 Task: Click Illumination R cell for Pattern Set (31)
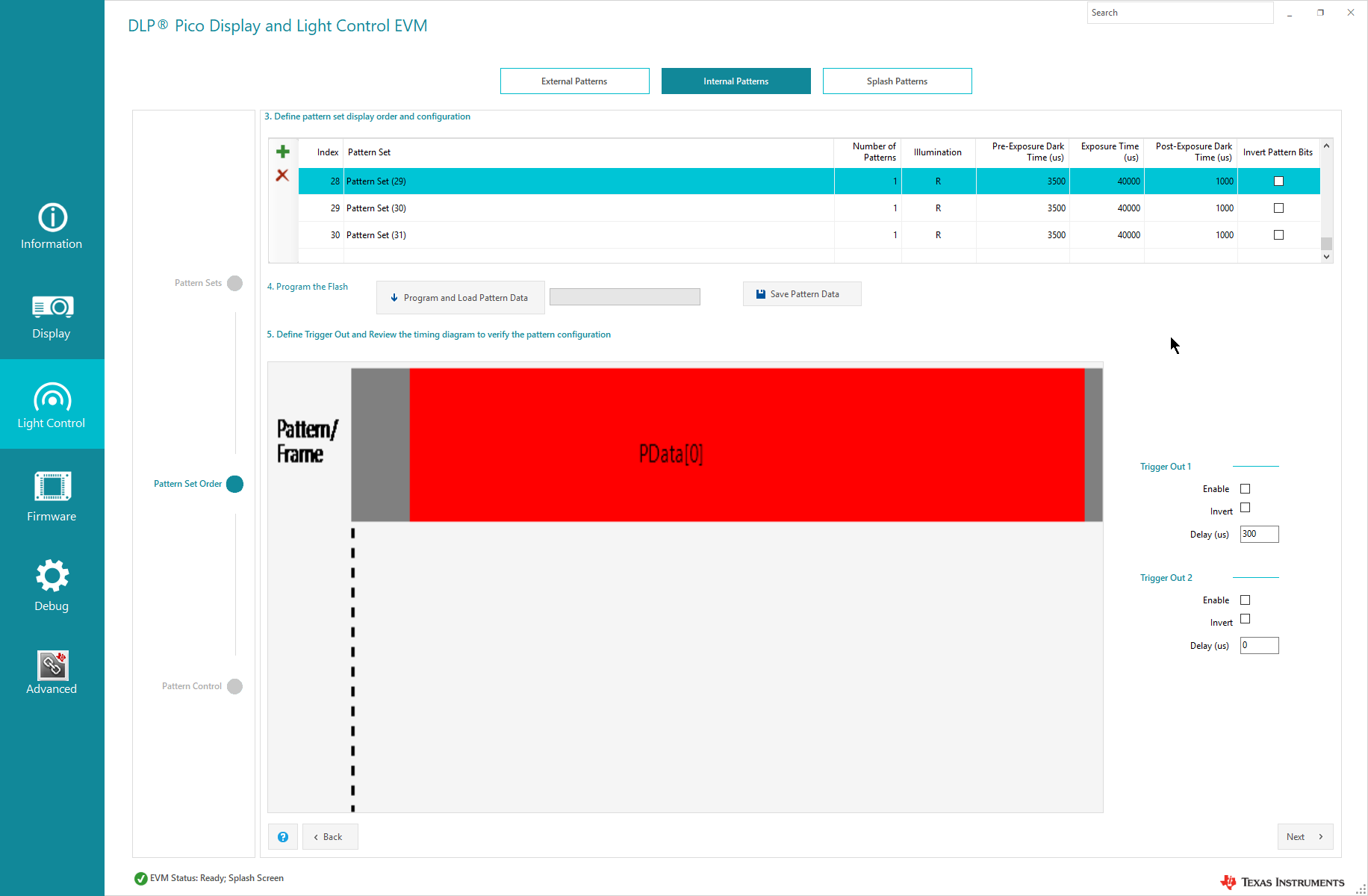(939, 235)
